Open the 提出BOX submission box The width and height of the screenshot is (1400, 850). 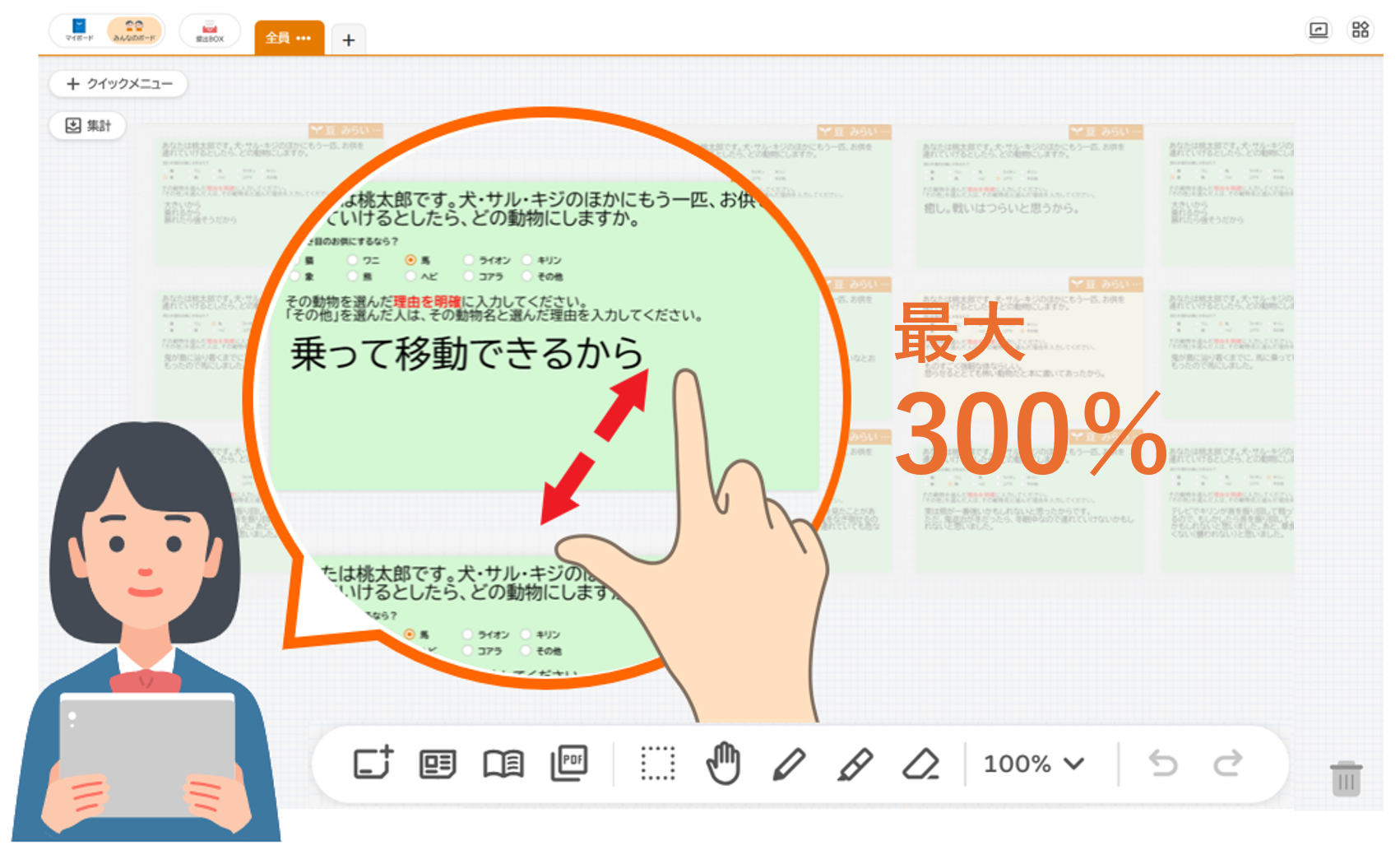[x=210, y=31]
